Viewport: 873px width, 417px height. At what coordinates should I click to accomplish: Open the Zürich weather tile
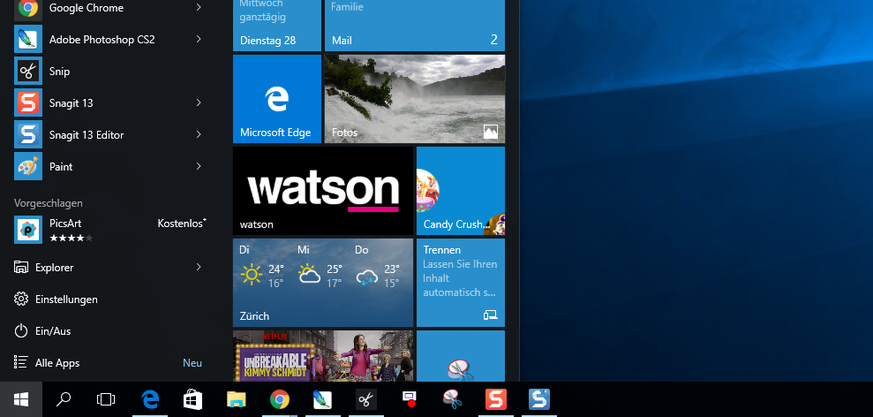[x=323, y=282]
